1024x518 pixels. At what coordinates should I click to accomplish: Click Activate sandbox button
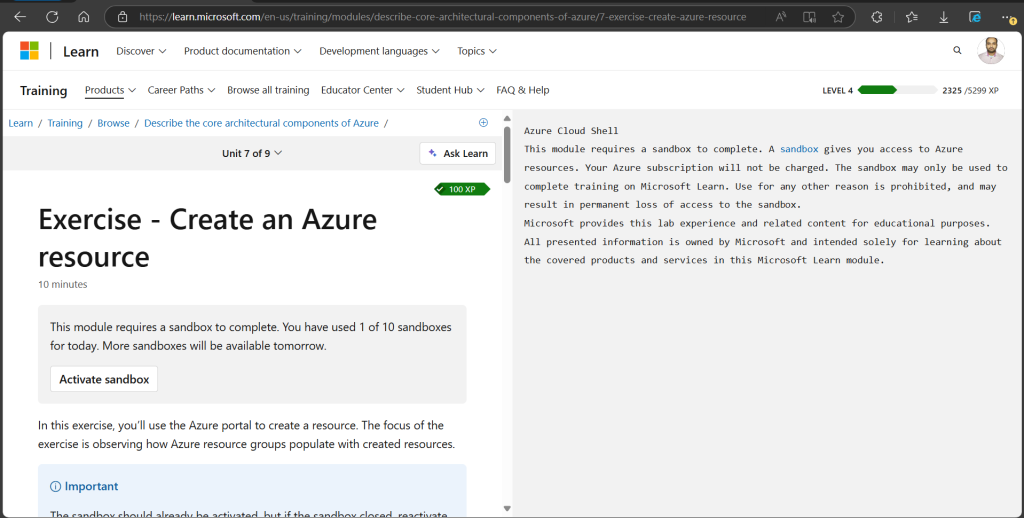tap(104, 379)
